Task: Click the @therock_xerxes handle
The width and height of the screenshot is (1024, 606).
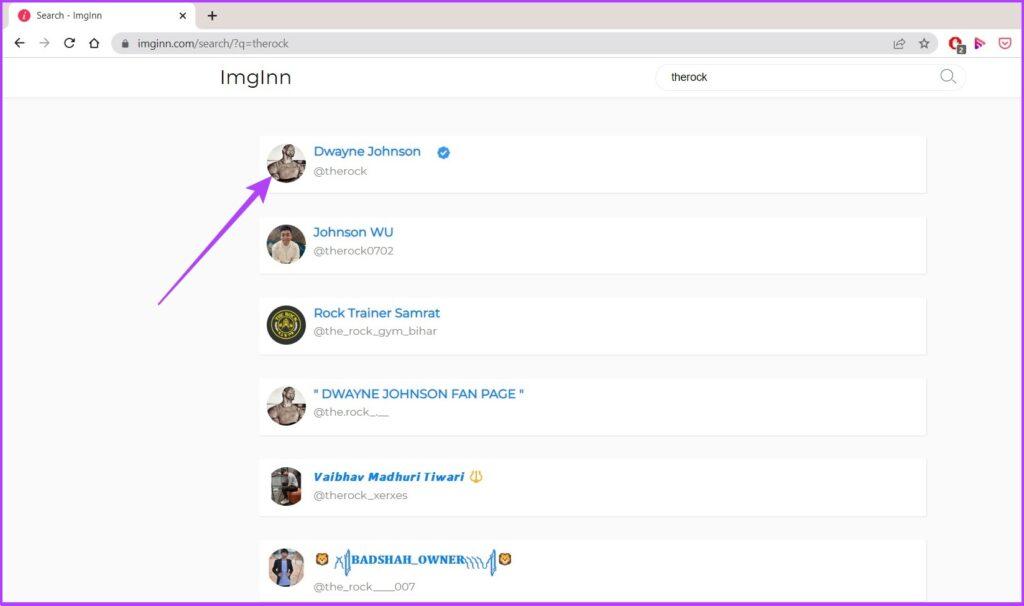Action: click(x=360, y=496)
